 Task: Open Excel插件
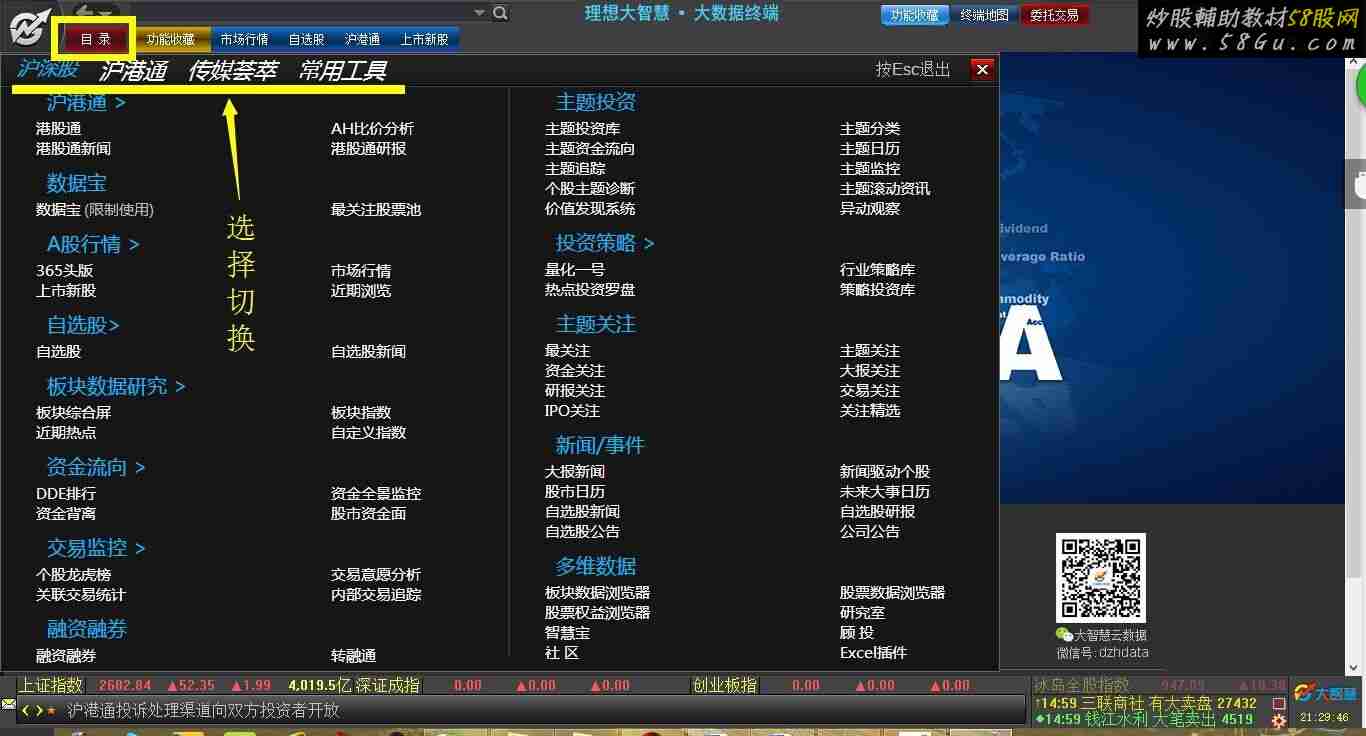[873, 652]
